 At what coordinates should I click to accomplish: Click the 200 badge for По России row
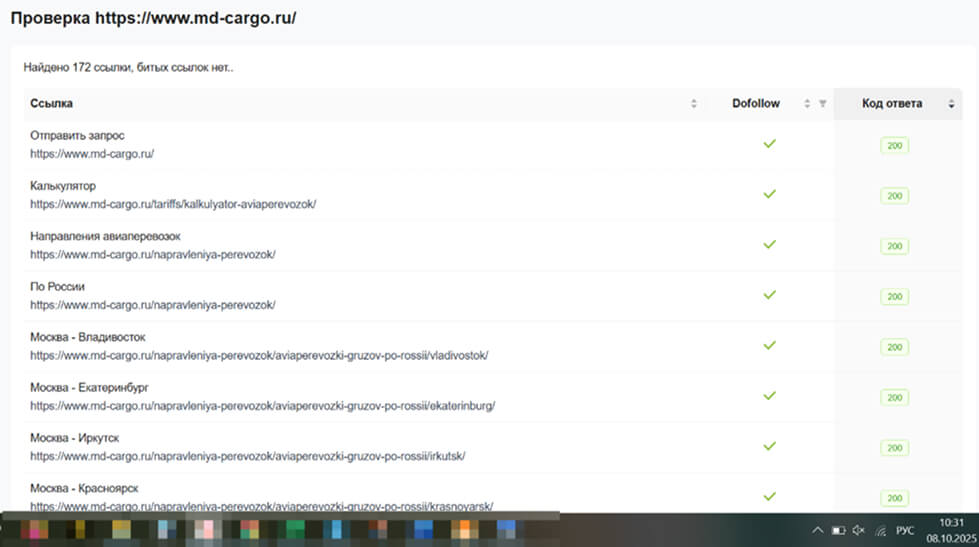click(x=894, y=297)
